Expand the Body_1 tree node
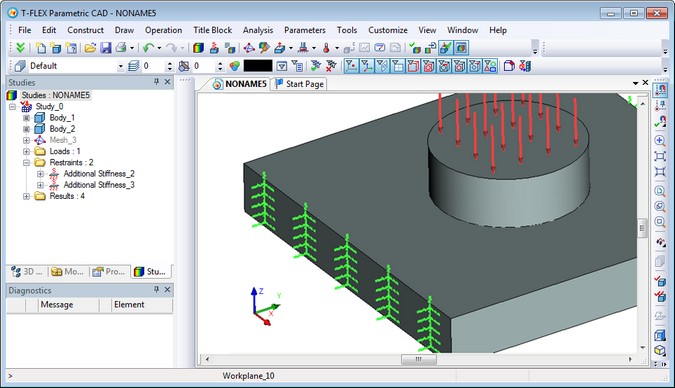The width and height of the screenshot is (675, 388). pos(26,118)
